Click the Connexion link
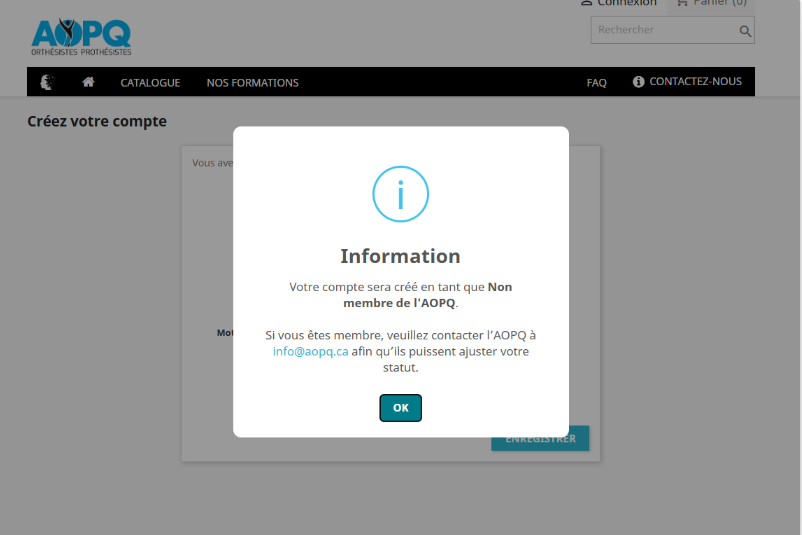The height and width of the screenshot is (535, 802). (619, 3)
